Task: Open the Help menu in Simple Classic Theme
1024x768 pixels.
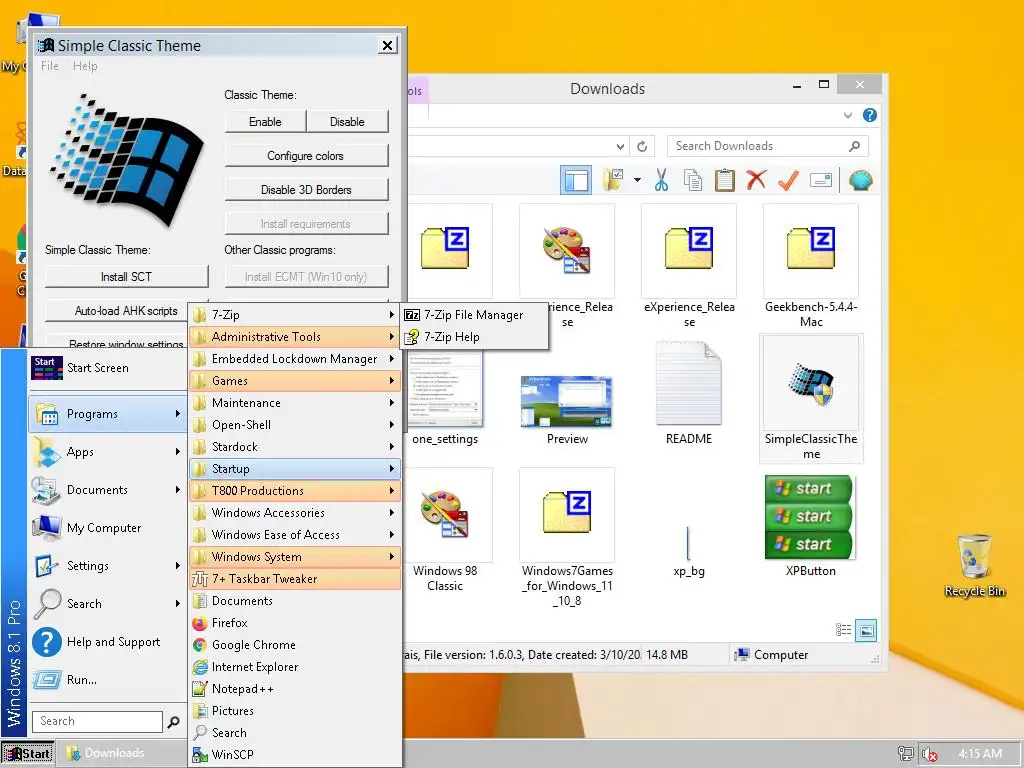Action: pos(85,66)
